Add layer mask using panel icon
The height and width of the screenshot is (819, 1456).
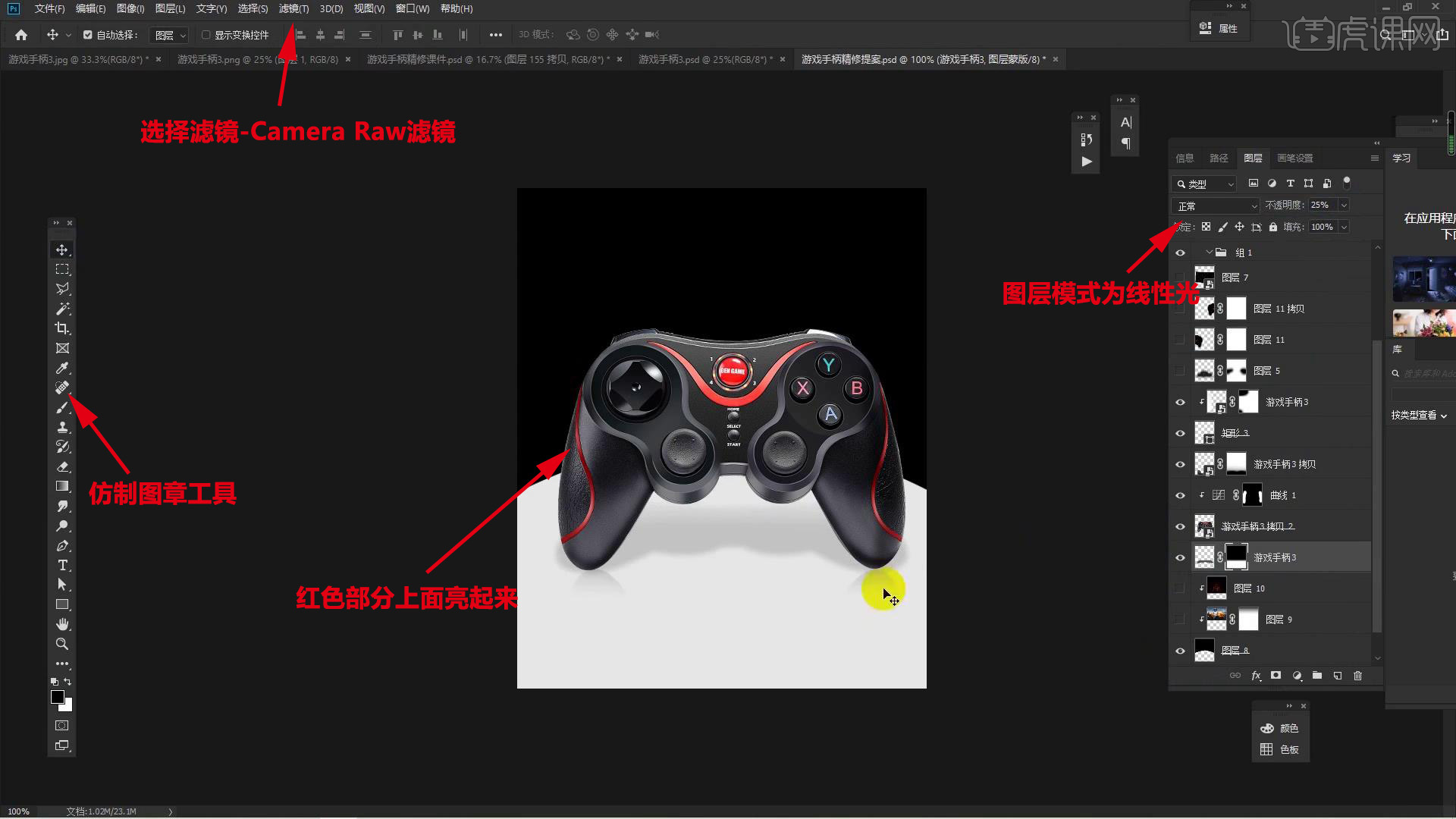pos(1276,676)
